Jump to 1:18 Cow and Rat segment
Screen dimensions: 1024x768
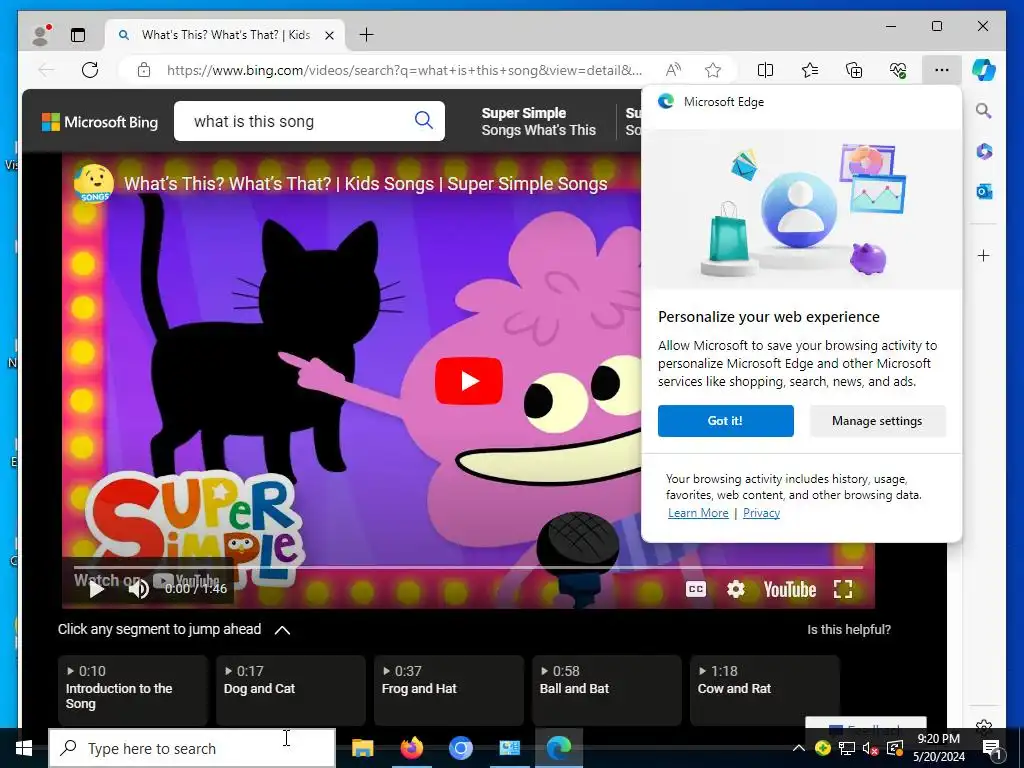[765, 690]
